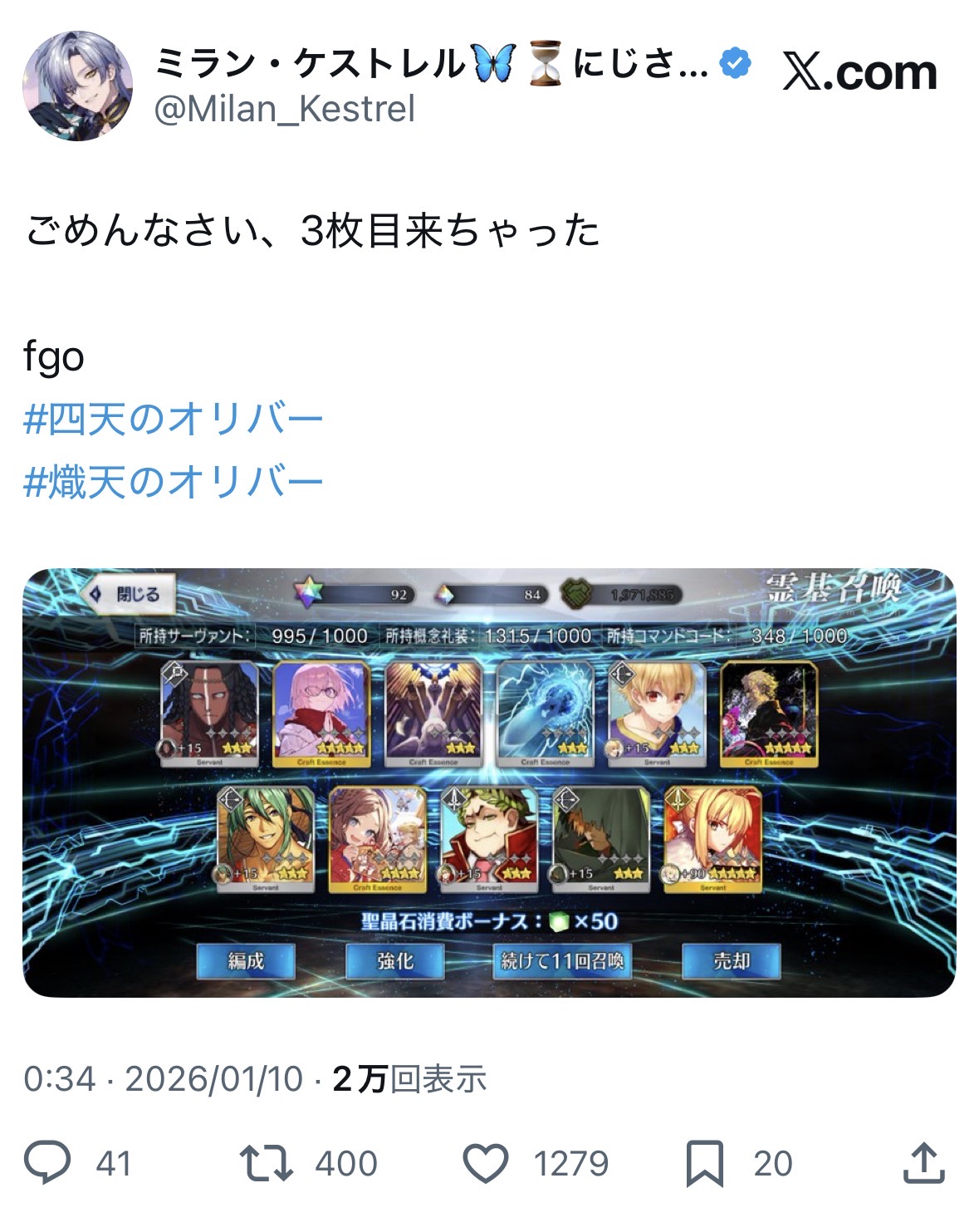Tap the 売却 sell button

point(731,961)
